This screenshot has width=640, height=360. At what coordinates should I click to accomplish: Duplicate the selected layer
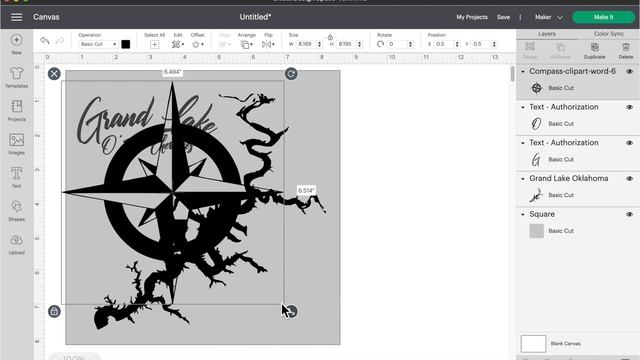pyautogui.click(x=595, y=47)
